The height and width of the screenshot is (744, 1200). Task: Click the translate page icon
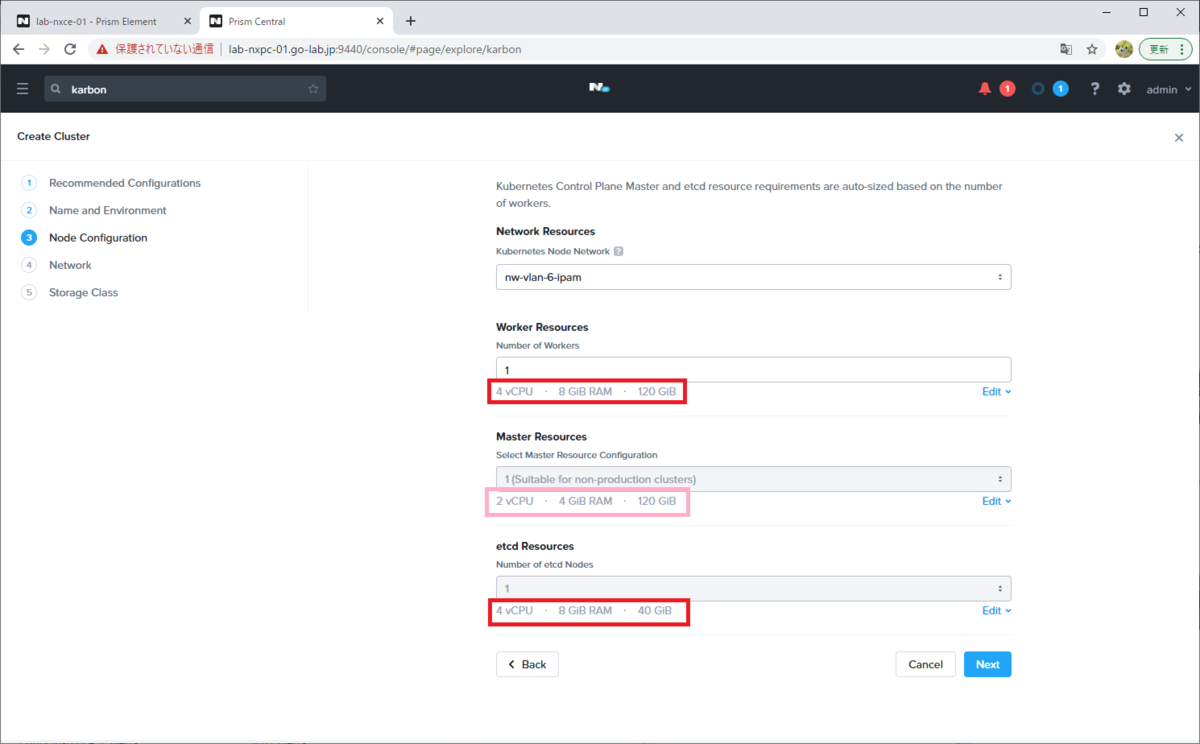coord(1067,48)
